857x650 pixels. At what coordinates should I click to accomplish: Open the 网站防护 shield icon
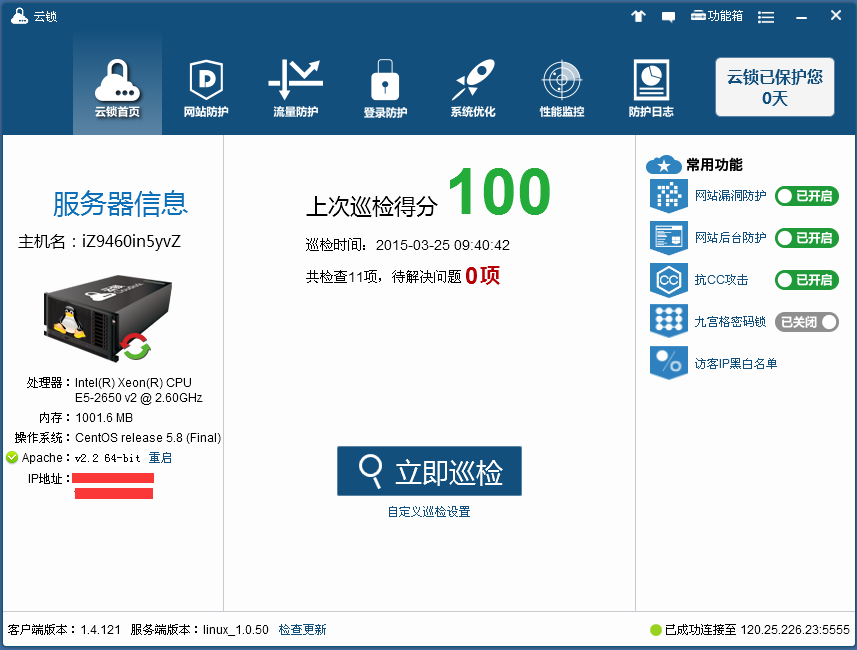pyautogui.click(x=206, y=88)
